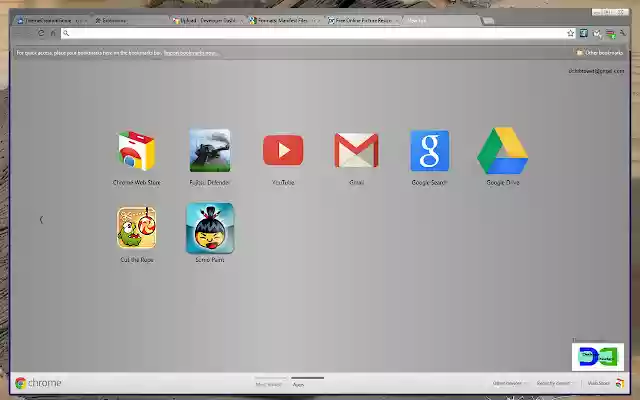
Task: Open the Other devices dropdown
Action: click(x=509, y=383)
